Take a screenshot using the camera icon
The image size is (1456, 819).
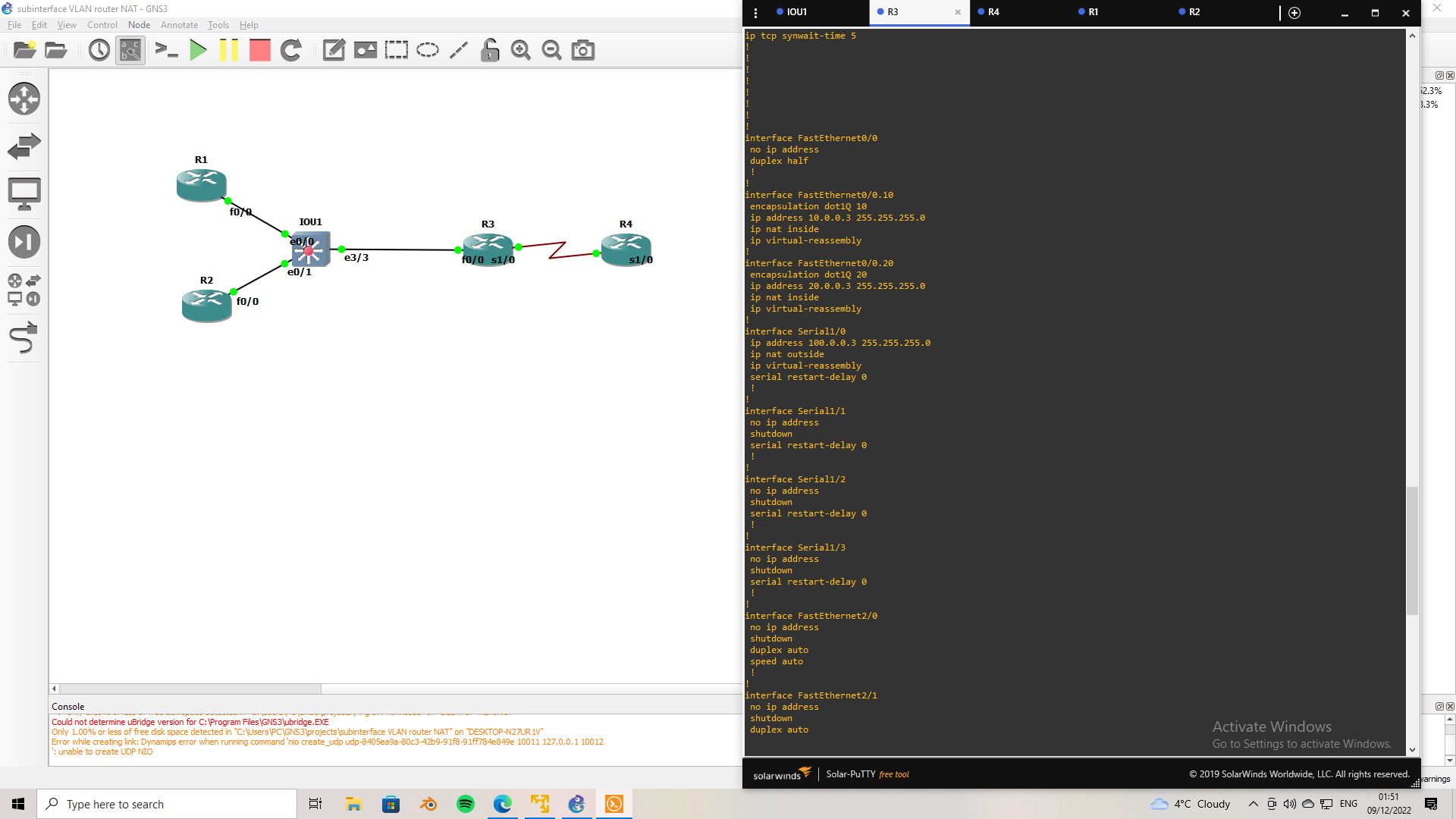(x=582, y=50)
